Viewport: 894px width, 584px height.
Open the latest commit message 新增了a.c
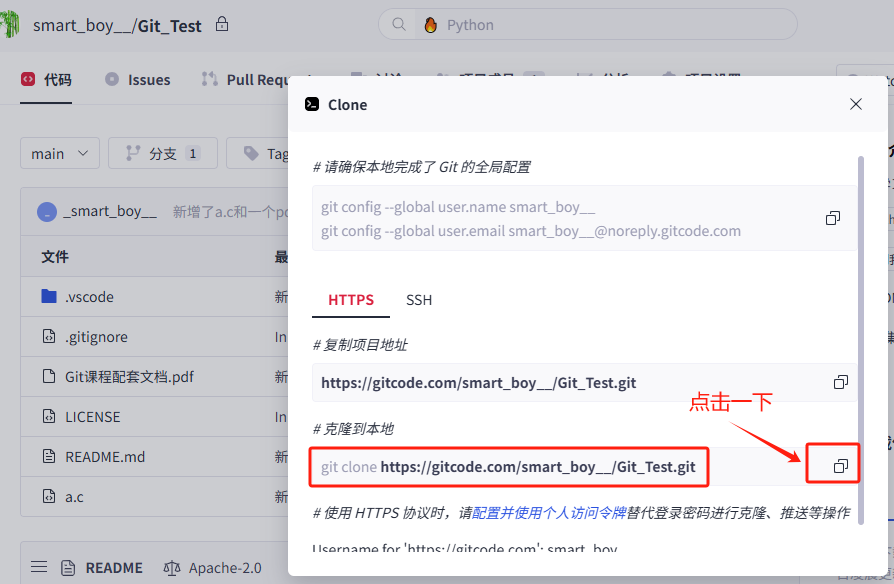click(230, 212)
